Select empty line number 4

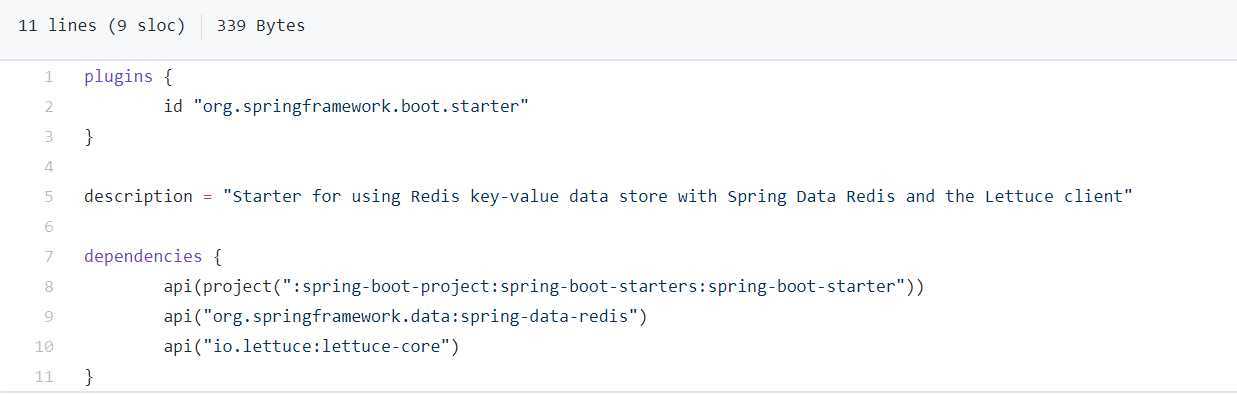coord(48,167)
